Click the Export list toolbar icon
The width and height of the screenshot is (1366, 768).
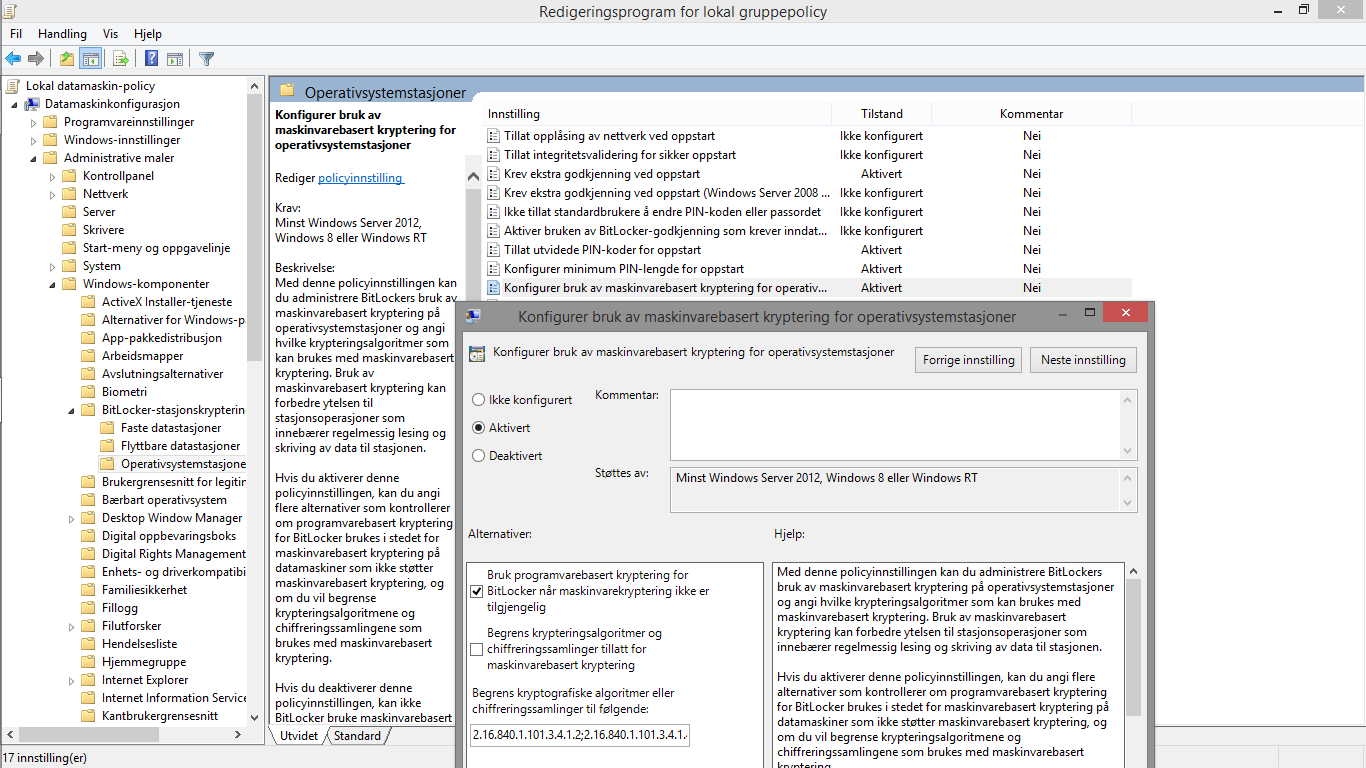point(120,59)
